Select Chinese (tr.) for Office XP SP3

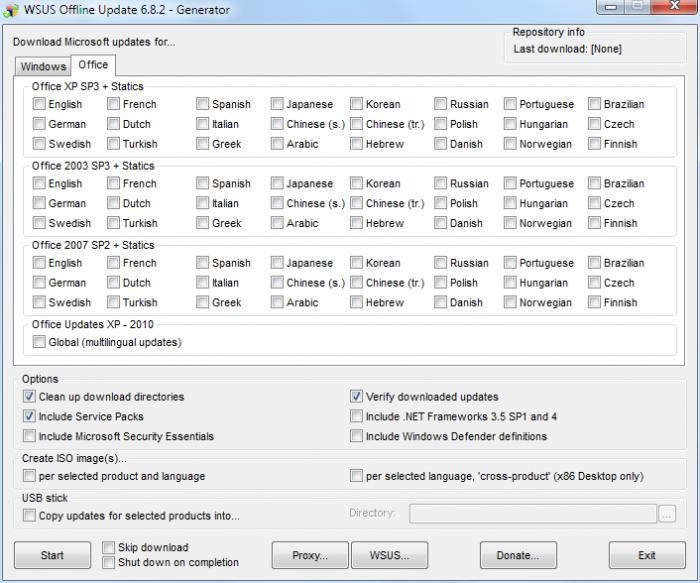click(x=357, y=124)
